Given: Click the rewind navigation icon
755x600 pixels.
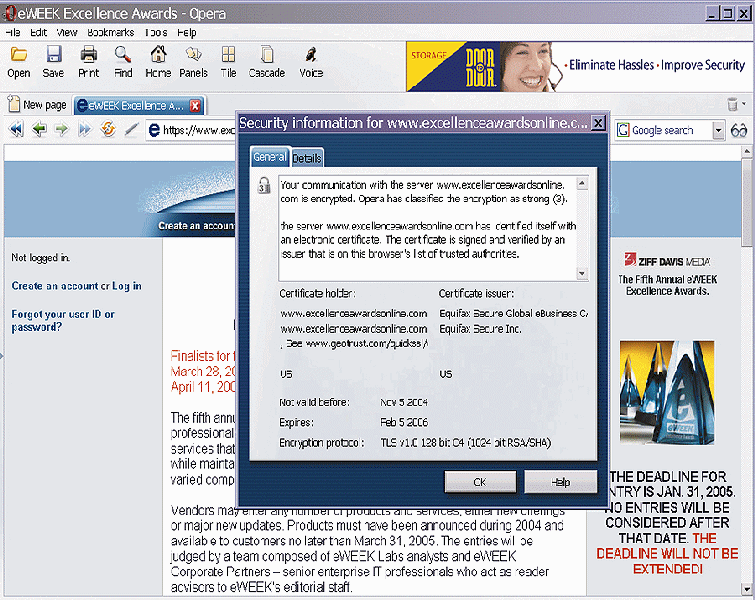Looking at the screenshot, I should click(x=16, y=129).
